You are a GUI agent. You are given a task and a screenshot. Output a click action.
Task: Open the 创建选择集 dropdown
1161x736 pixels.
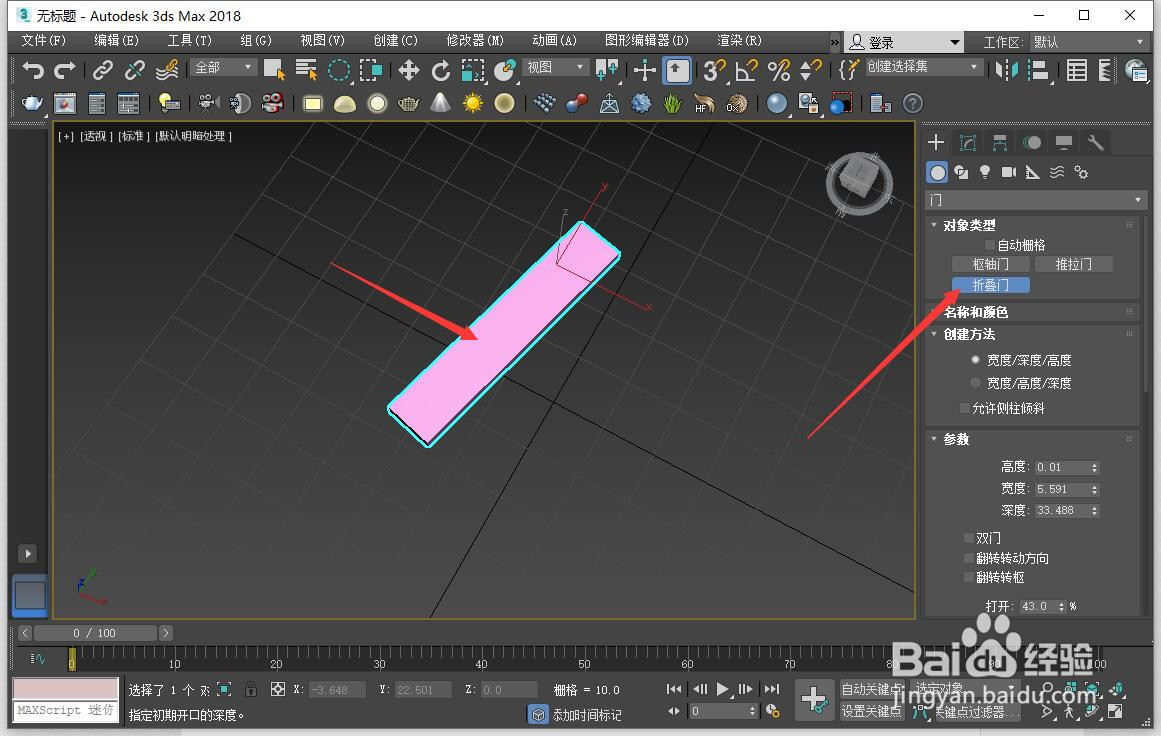point(923,67)
